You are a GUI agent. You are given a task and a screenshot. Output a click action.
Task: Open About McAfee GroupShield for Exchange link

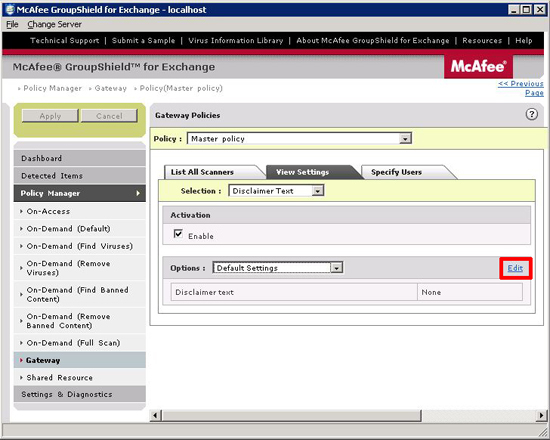click(x=373, y=40)
